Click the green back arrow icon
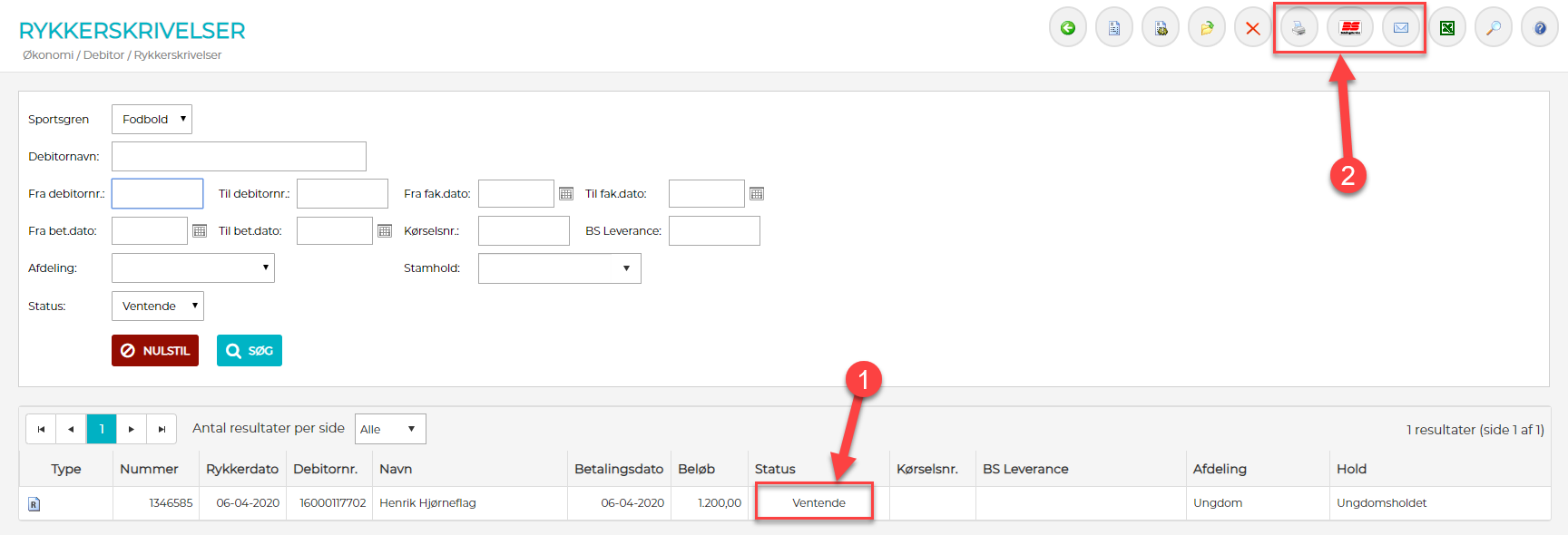The width and height of the screenshot is (1568, 535). coord(1068,28)
